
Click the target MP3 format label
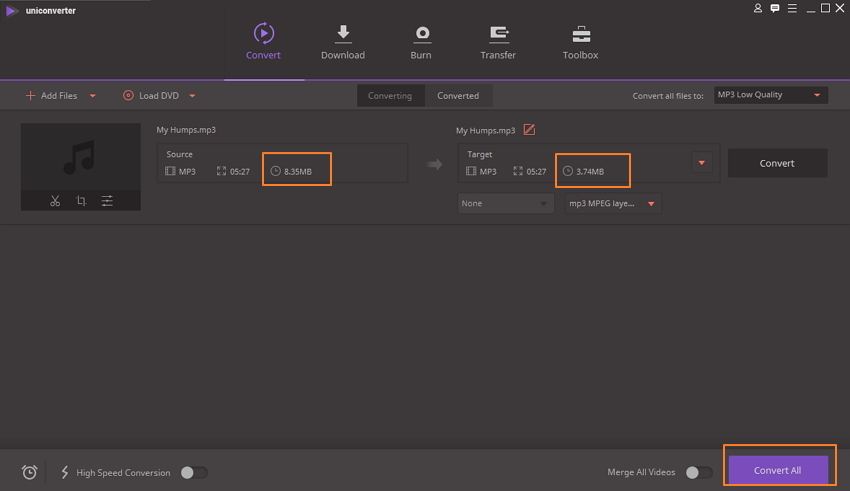tap(488, 171)
